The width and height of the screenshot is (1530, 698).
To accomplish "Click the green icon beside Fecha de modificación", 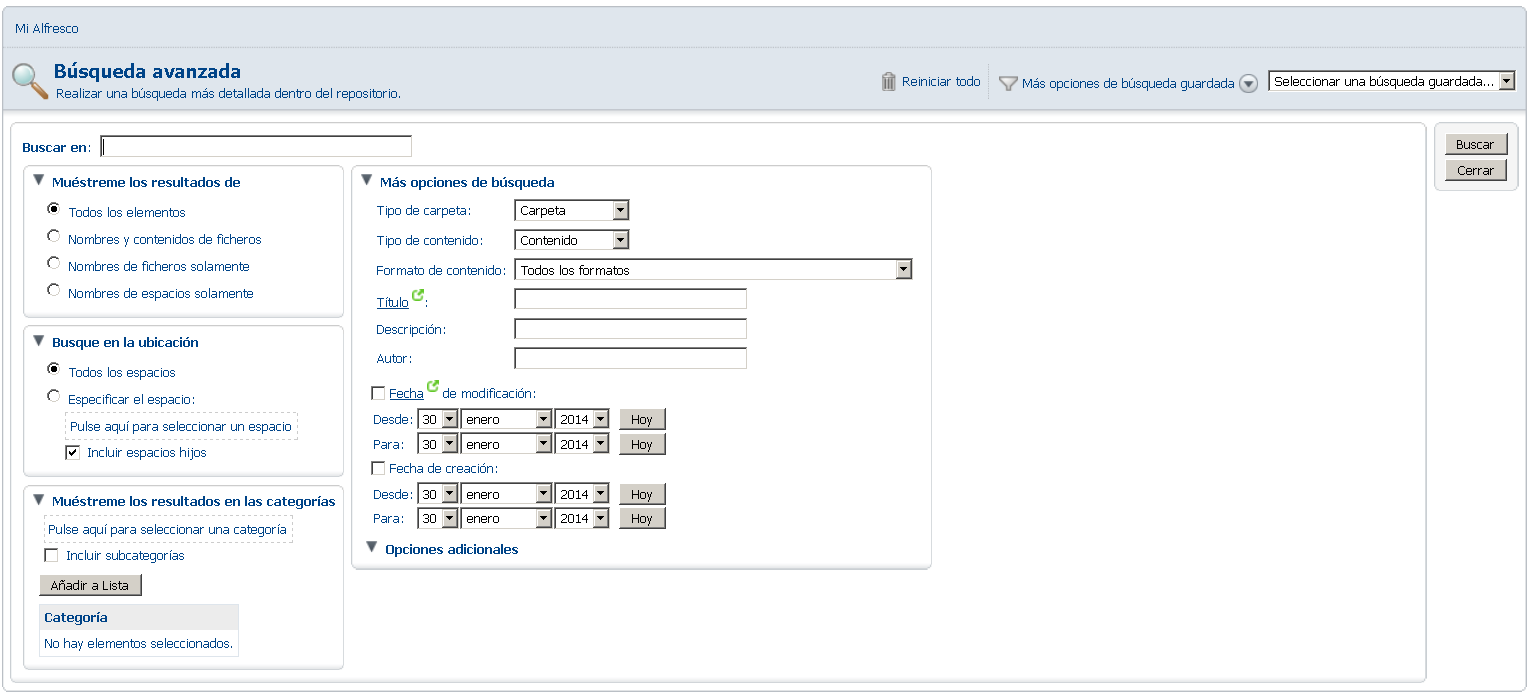I will pos(433,387).
